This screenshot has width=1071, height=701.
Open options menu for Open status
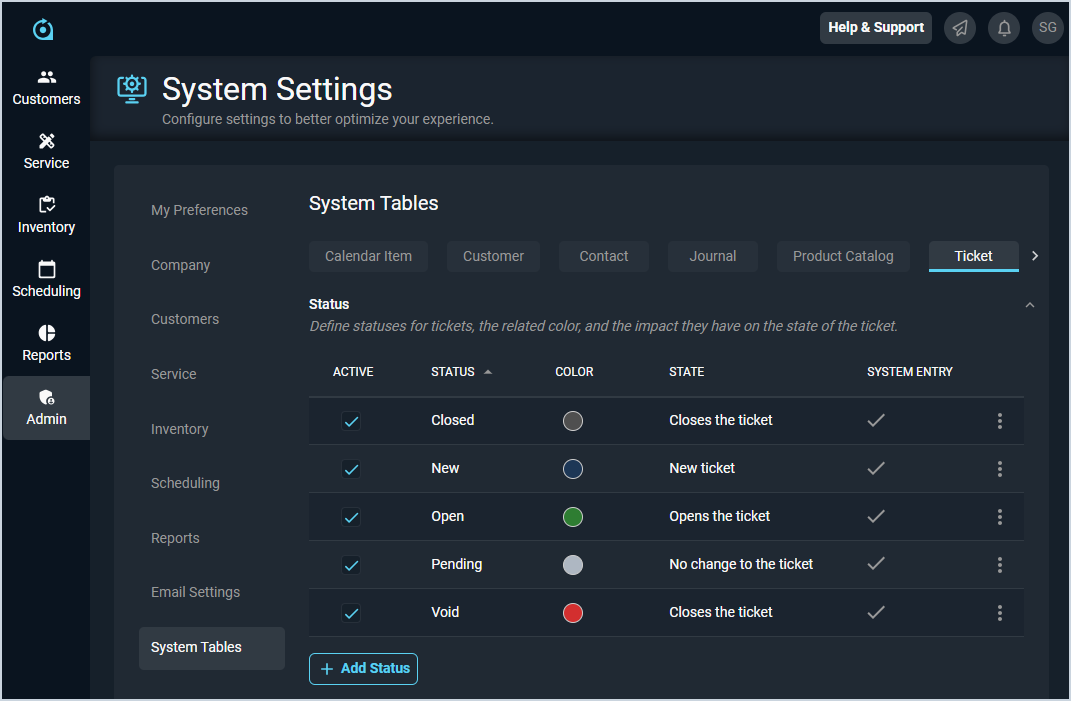coord(999,517)
